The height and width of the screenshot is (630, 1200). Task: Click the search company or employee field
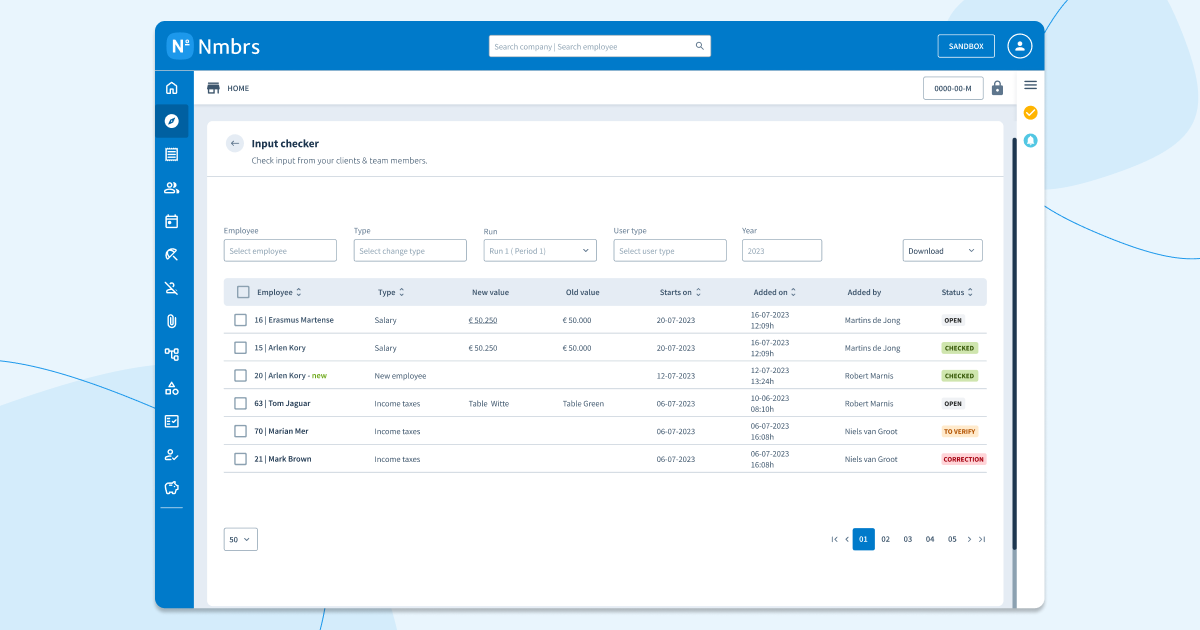[x=600, y=46]
